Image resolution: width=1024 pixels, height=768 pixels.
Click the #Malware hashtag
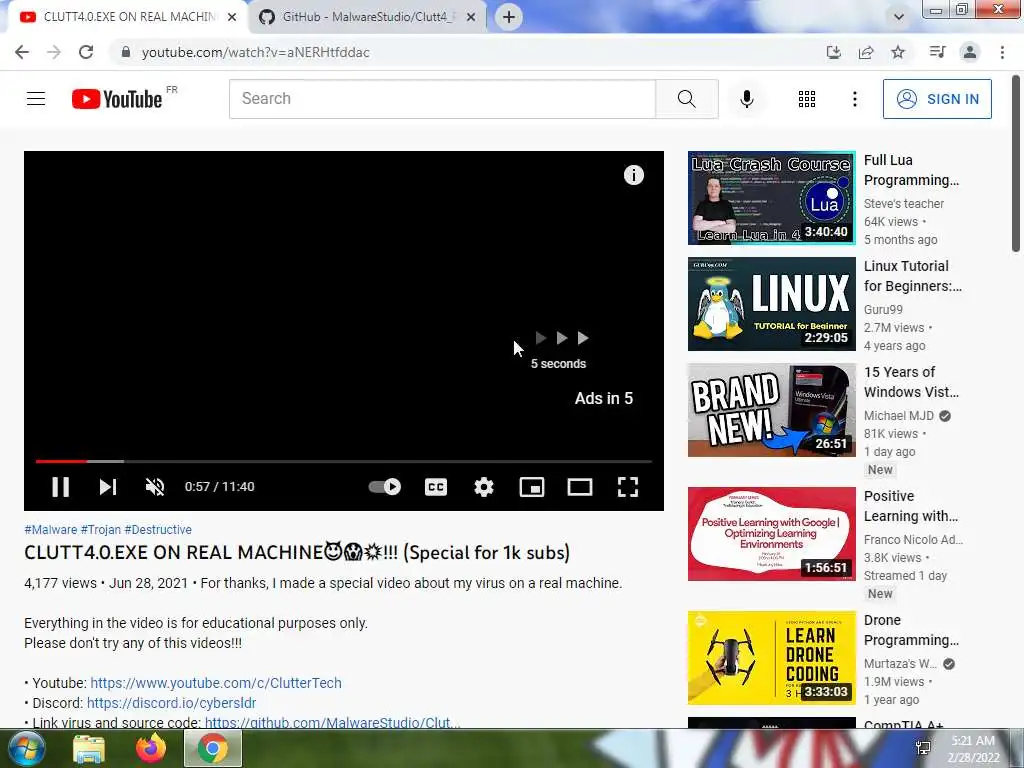(50, 530)
